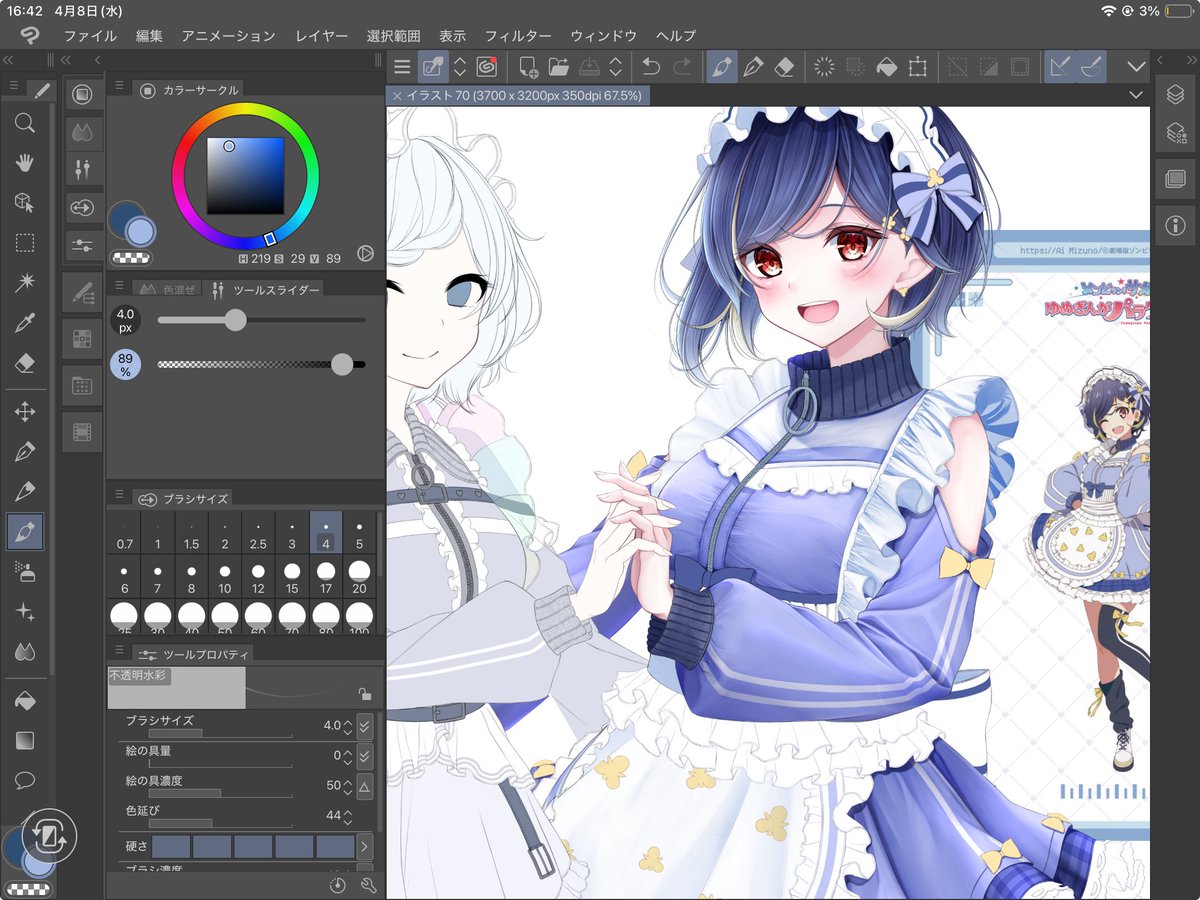1200x900 pixels.
Task: Open the hamburger menu in command bar
Action: point(402,67)
